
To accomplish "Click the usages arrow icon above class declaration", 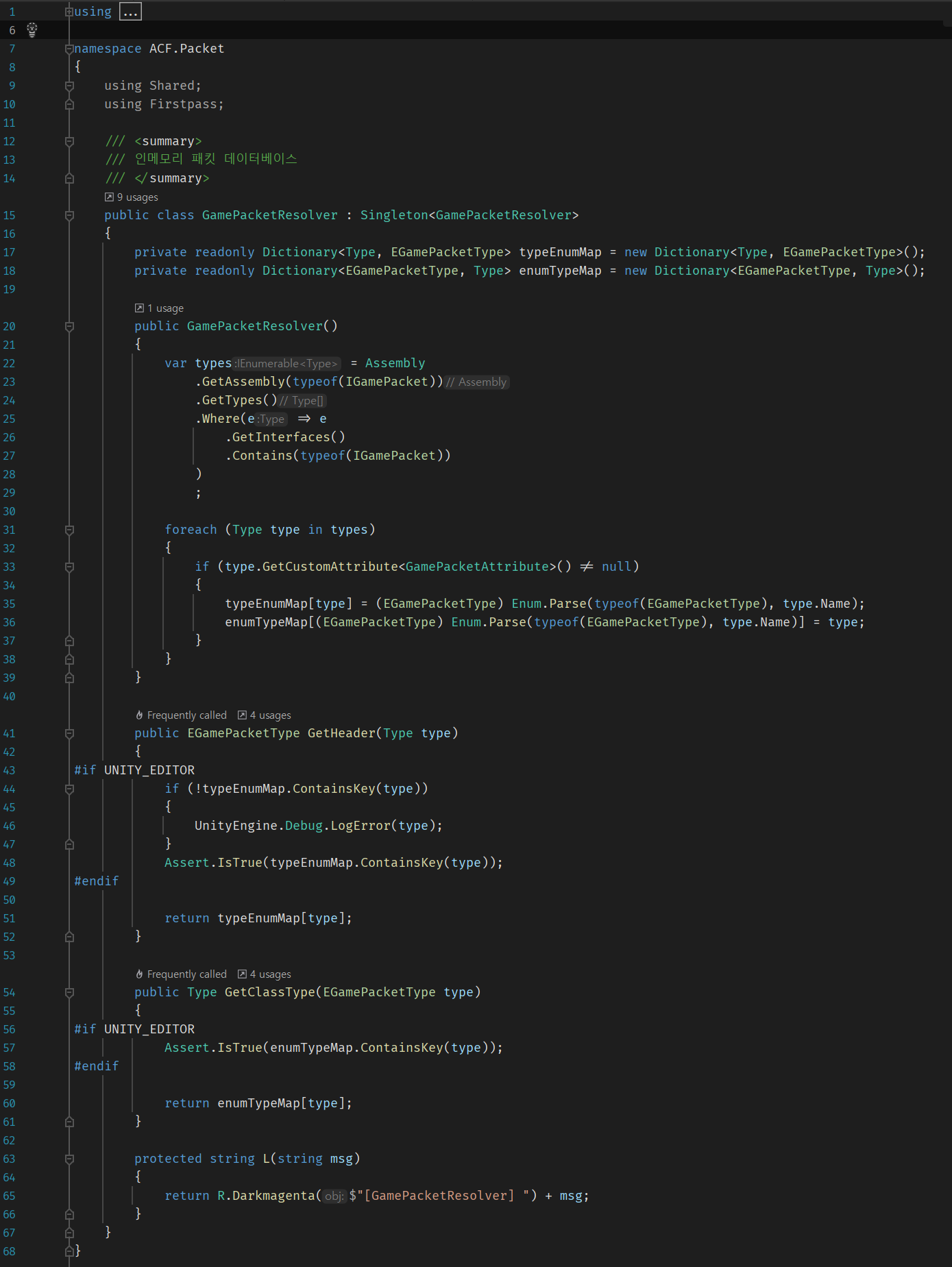I will click(109, 197).
